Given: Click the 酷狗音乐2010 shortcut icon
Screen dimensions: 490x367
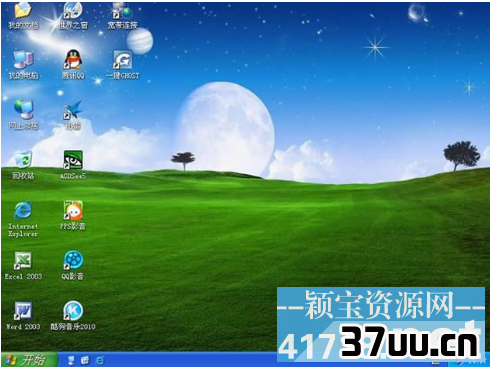Looking at the screenshot, I should click(x=73, y=310).
